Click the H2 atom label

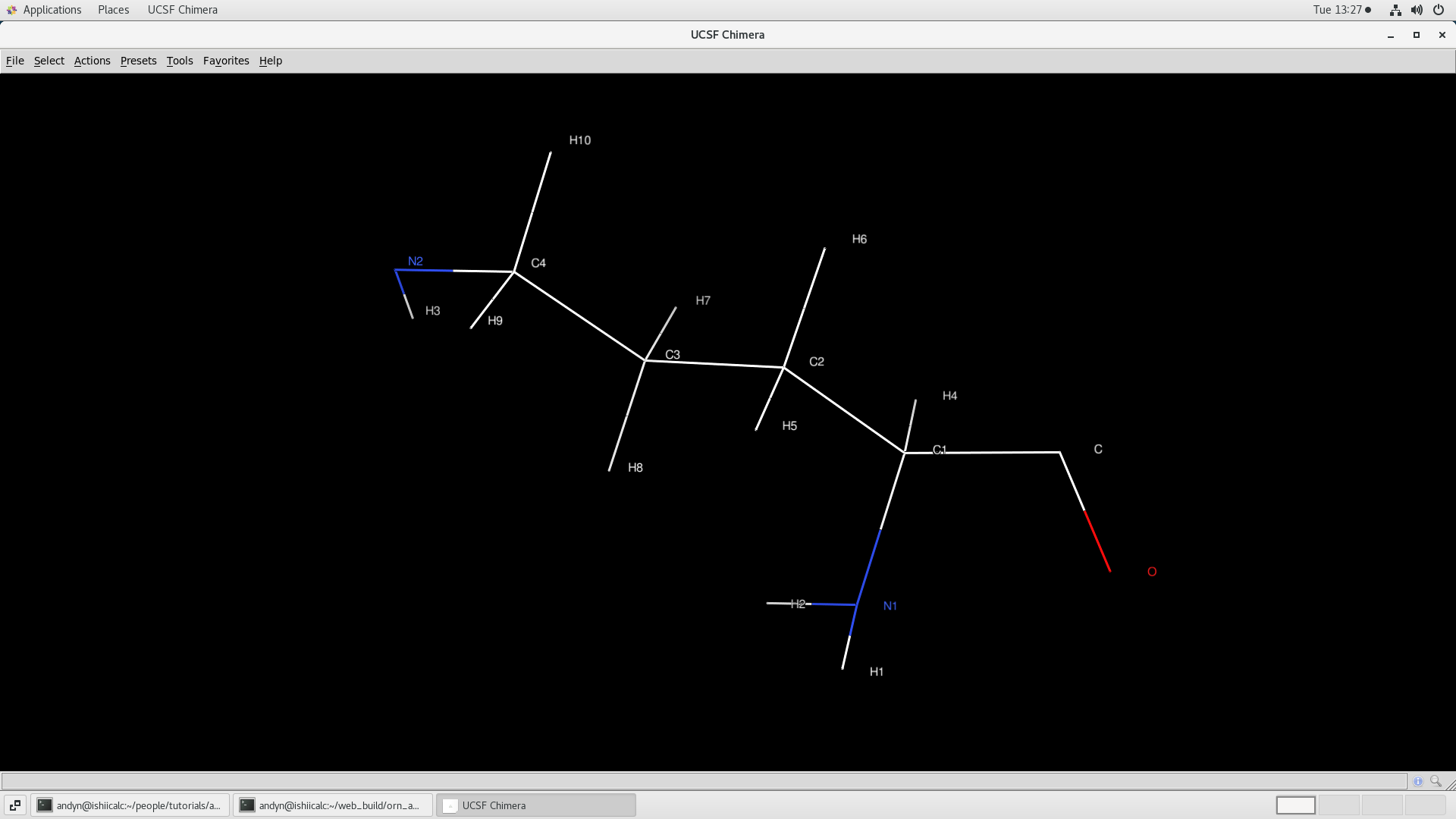tap(798, 604)
